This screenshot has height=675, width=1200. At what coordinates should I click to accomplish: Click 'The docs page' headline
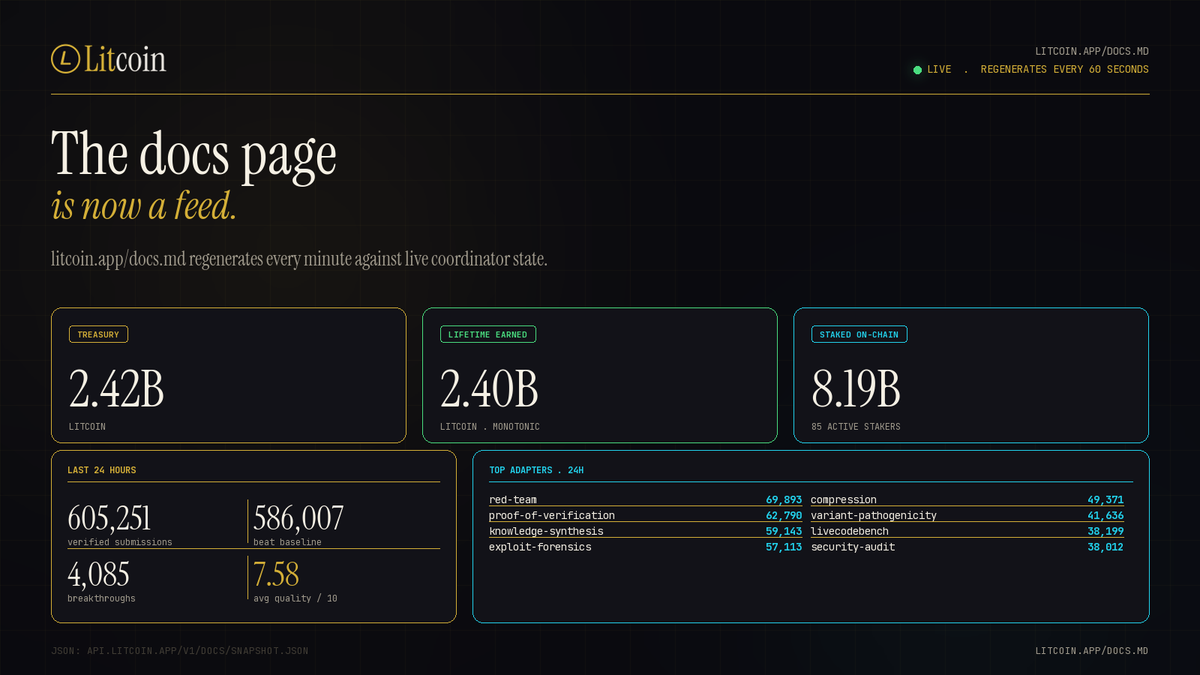(194, 155)
